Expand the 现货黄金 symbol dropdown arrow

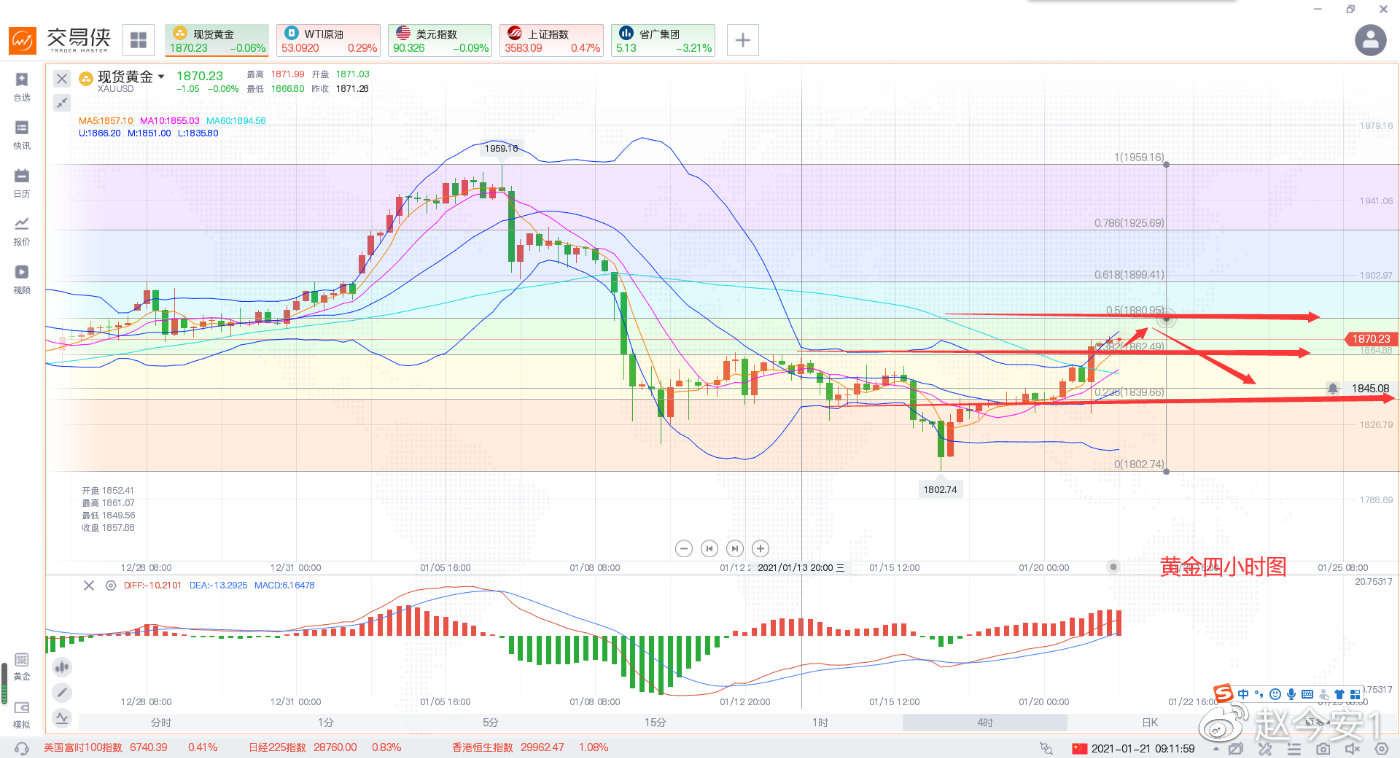click(x=161, y=77)
